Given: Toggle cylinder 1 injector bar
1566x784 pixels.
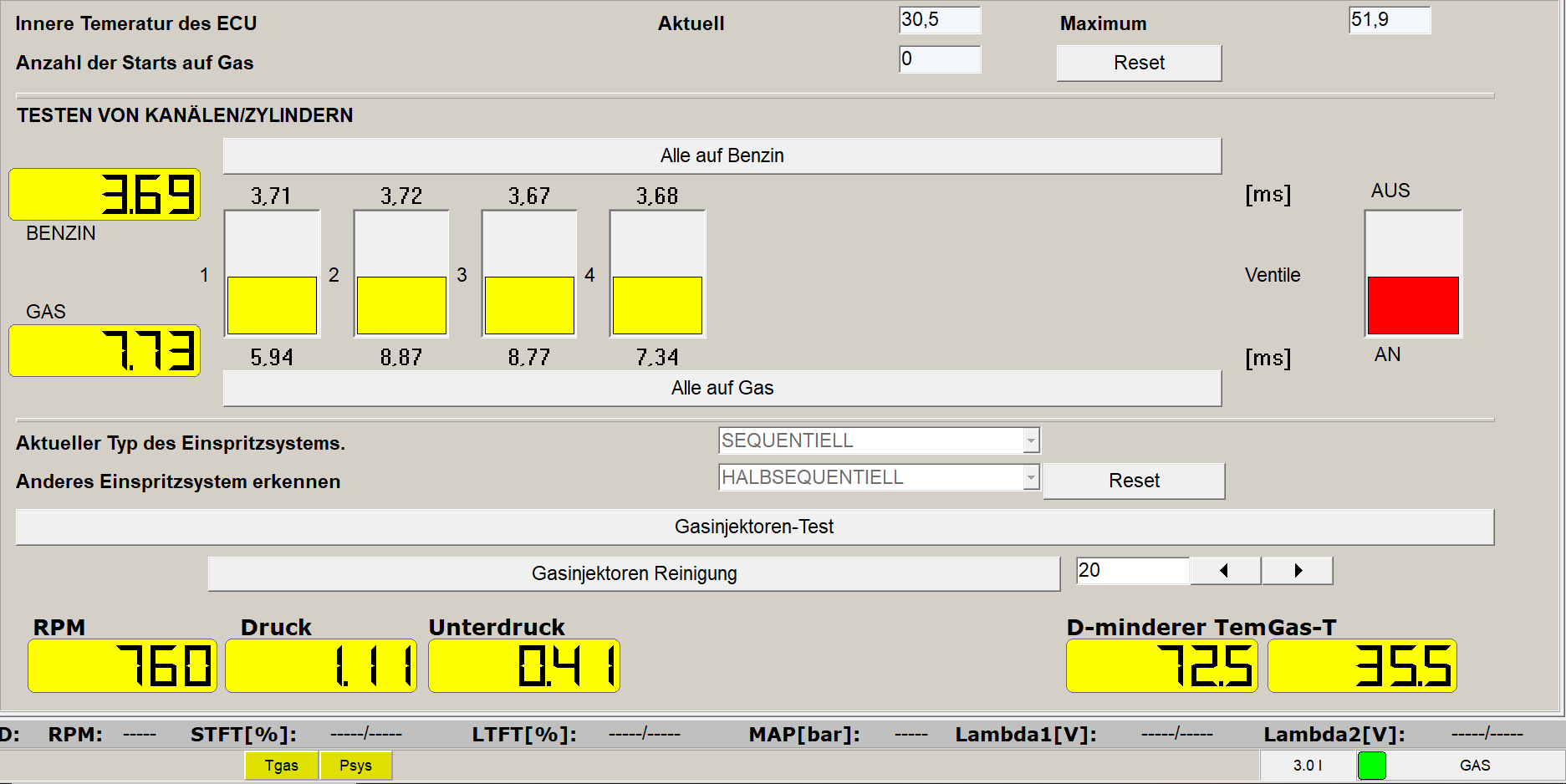Looking at the screenshot, I should pyautogui.click(x=273, y=274).
